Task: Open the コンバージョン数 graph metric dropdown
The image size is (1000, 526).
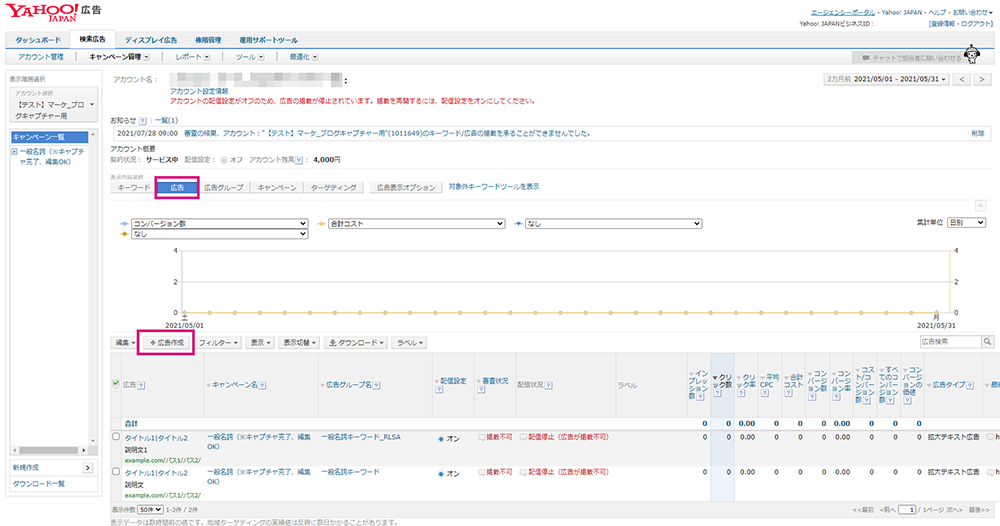Action: pos(219,224)
